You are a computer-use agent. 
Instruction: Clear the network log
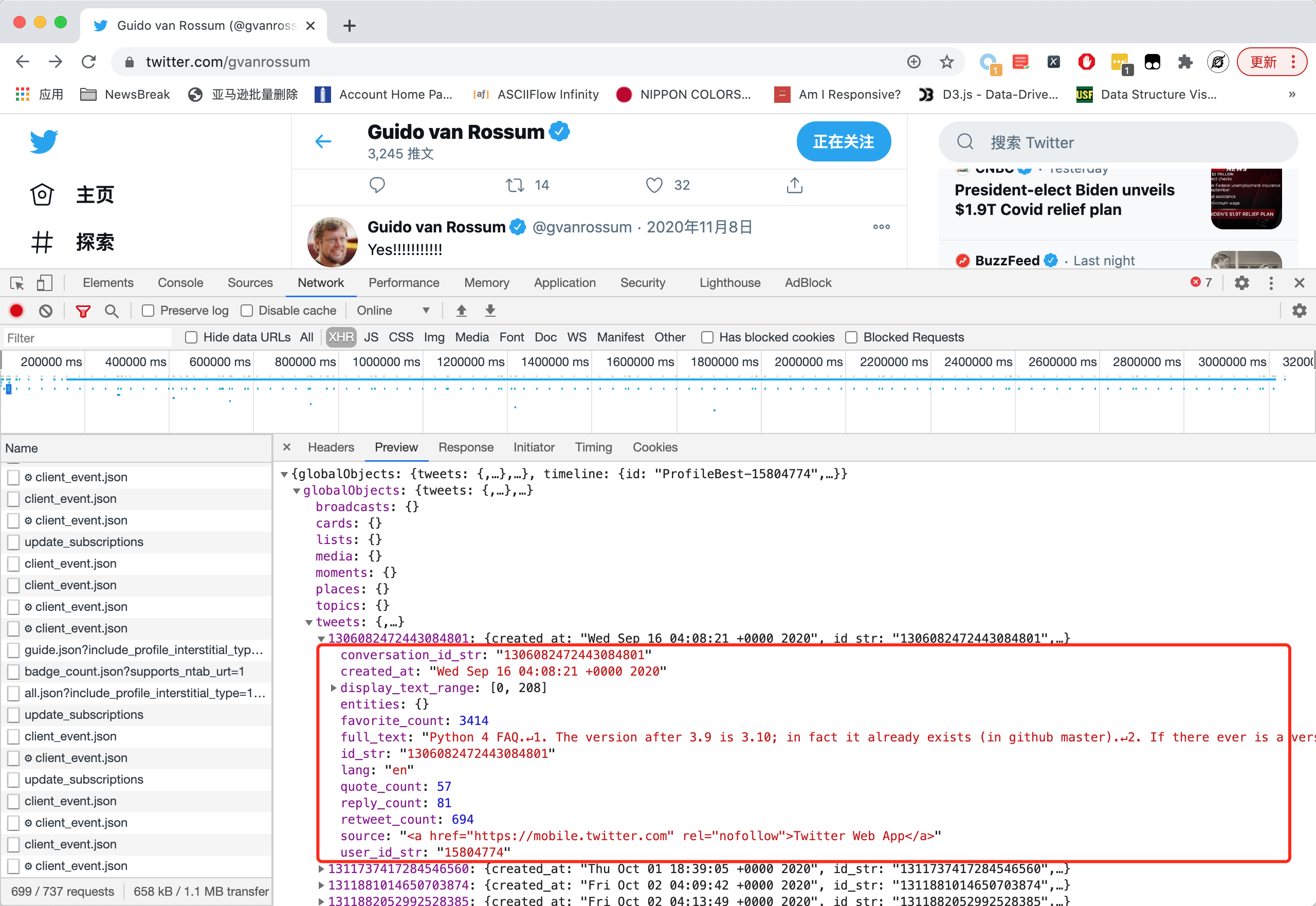tap(46, 311)
